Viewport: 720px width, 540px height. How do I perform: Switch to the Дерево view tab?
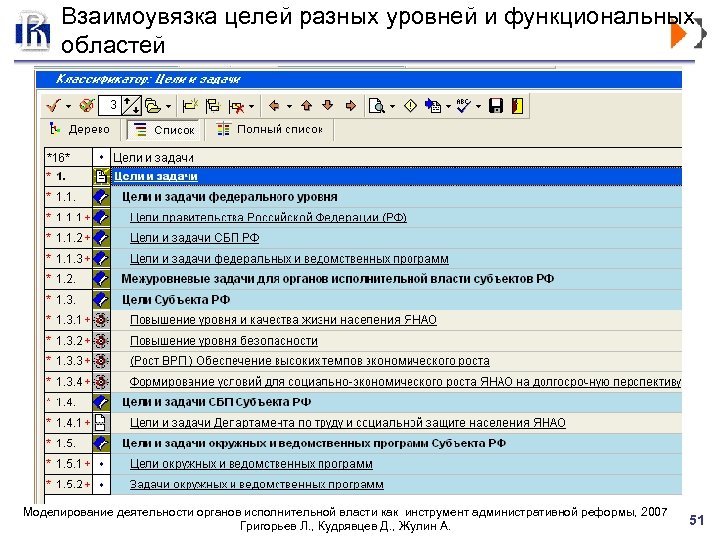coord(80,130)
